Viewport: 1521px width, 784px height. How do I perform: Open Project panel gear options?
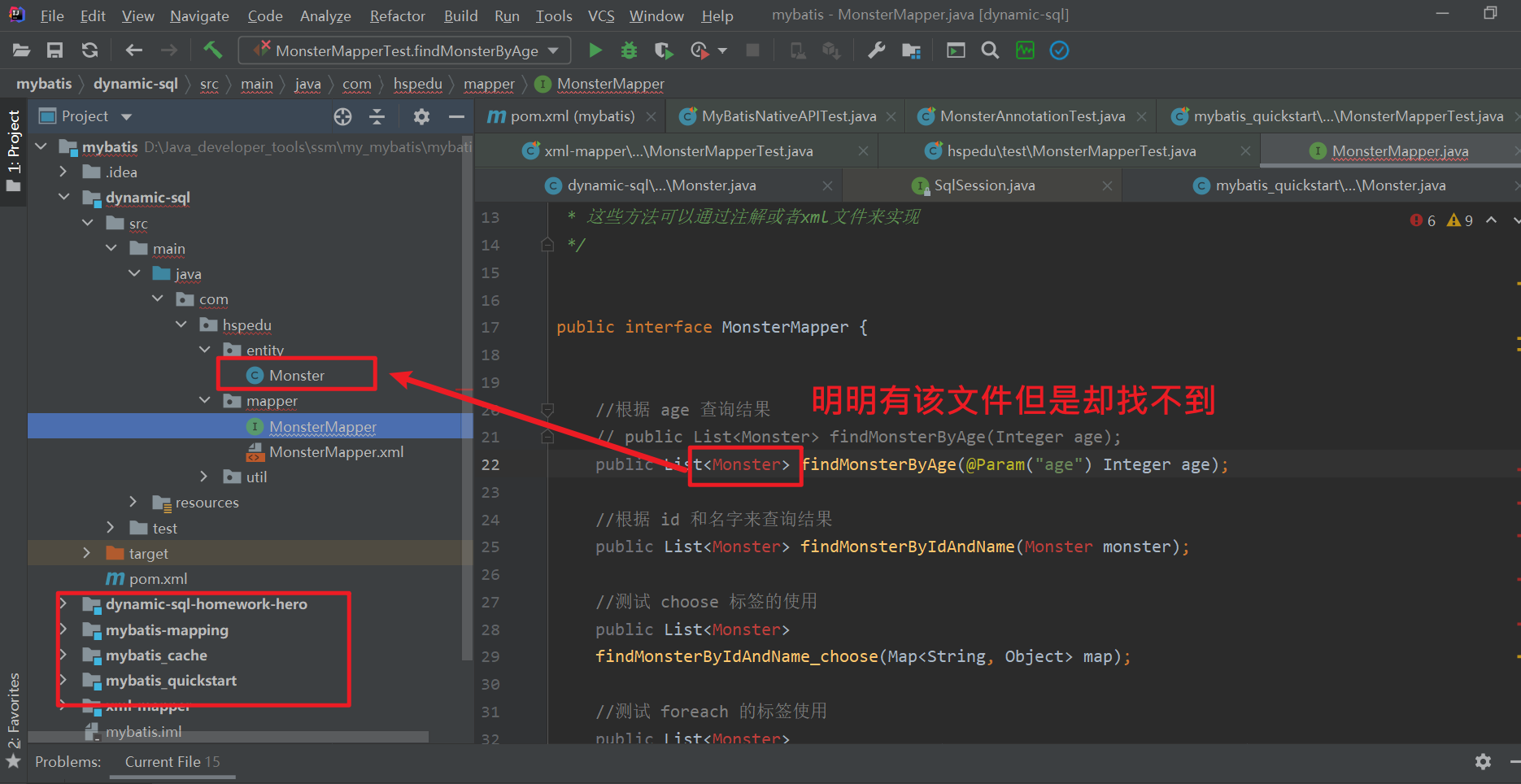coord(421,117)
